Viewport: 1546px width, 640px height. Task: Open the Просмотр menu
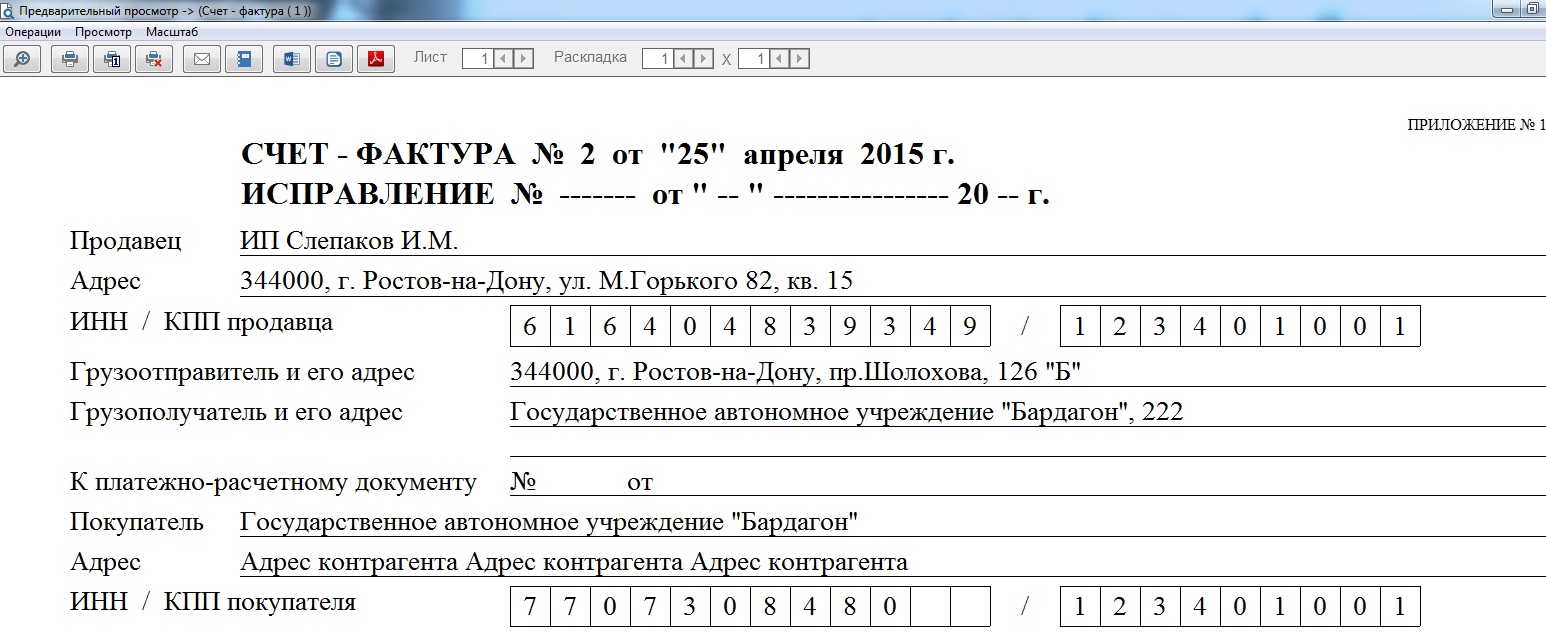tap(103, 32)
